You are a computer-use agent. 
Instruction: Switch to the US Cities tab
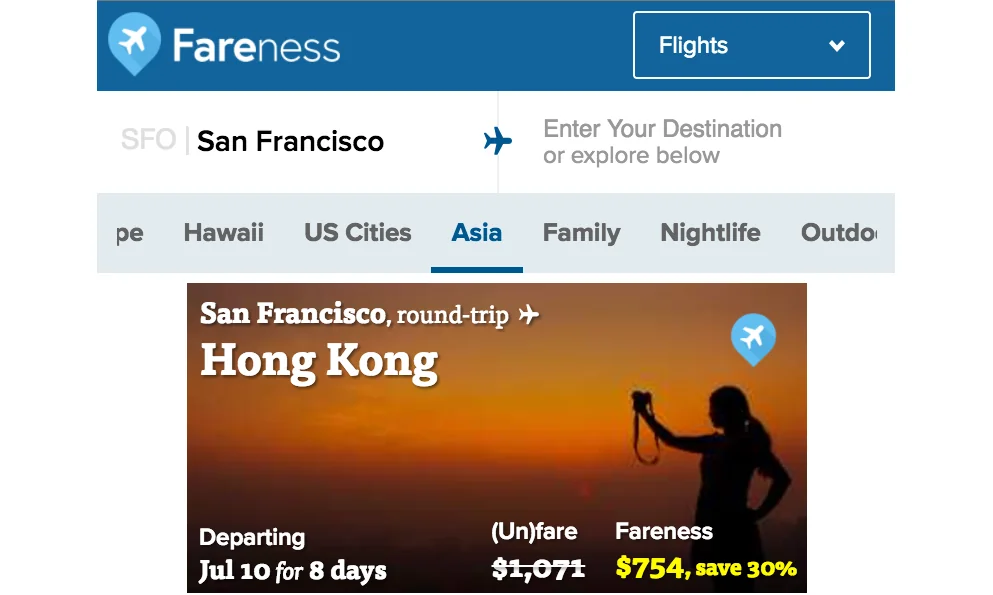pos(357,233)
